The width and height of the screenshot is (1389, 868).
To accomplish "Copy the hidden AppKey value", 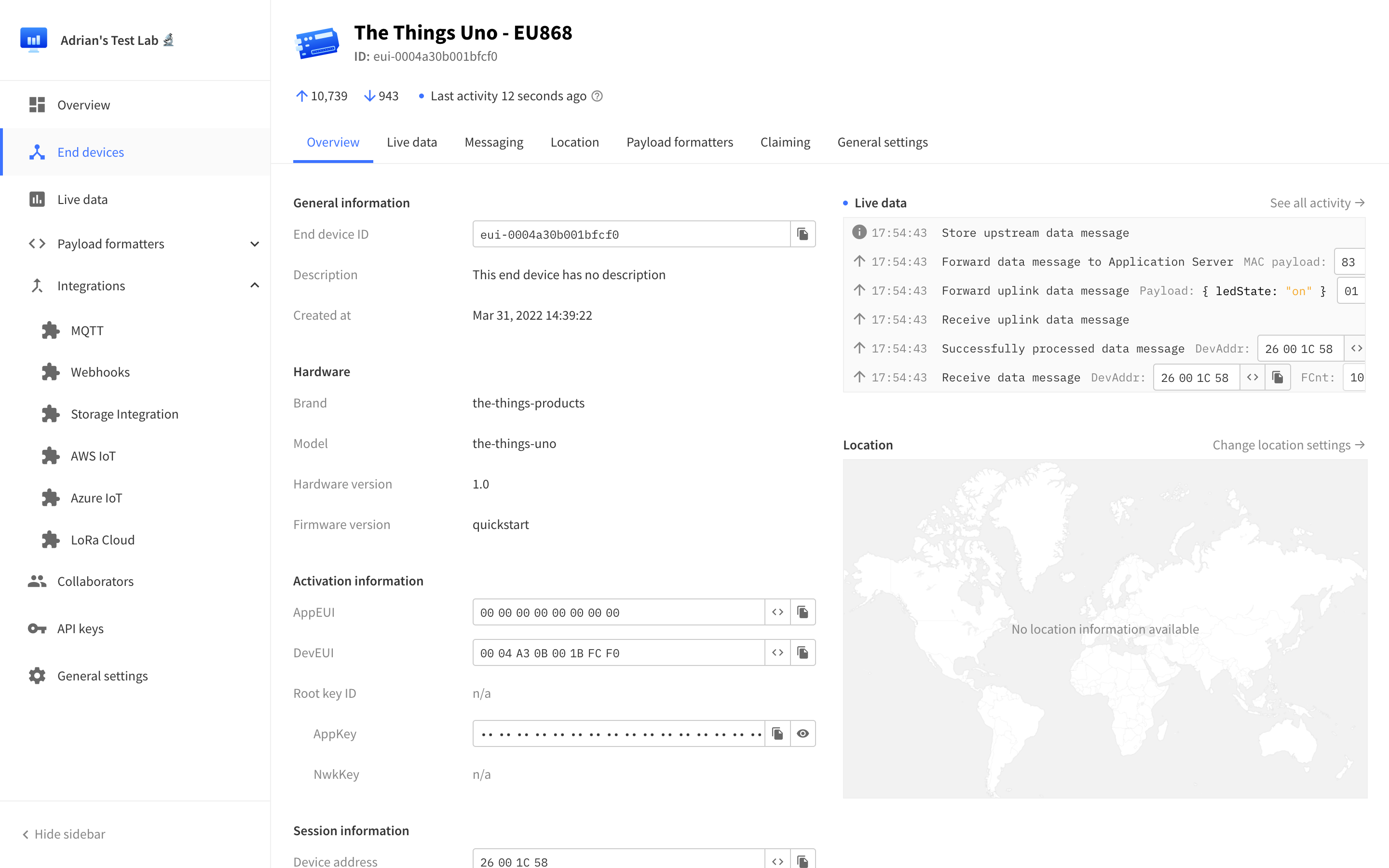I will pos(777,733).
